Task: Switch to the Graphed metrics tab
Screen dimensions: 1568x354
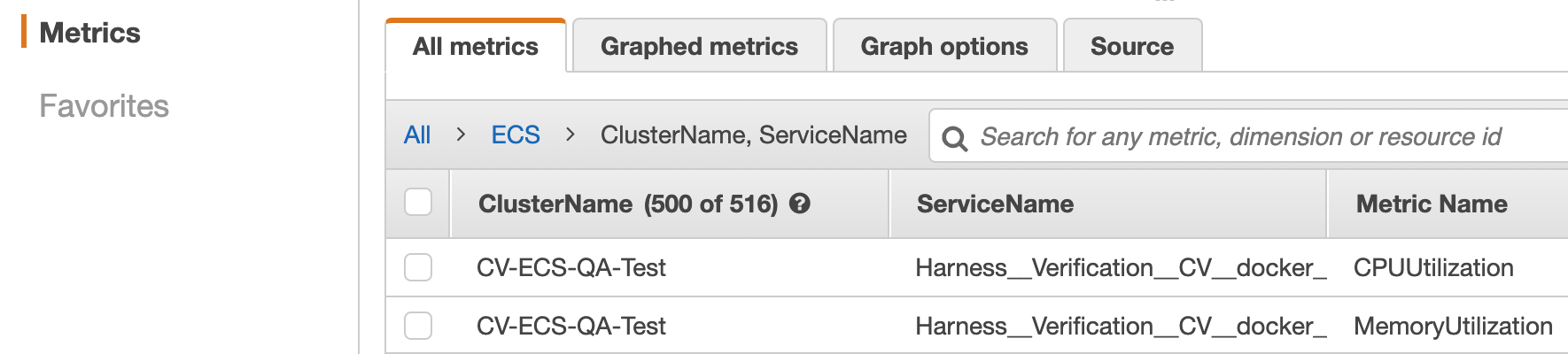Action: [700, 46]
